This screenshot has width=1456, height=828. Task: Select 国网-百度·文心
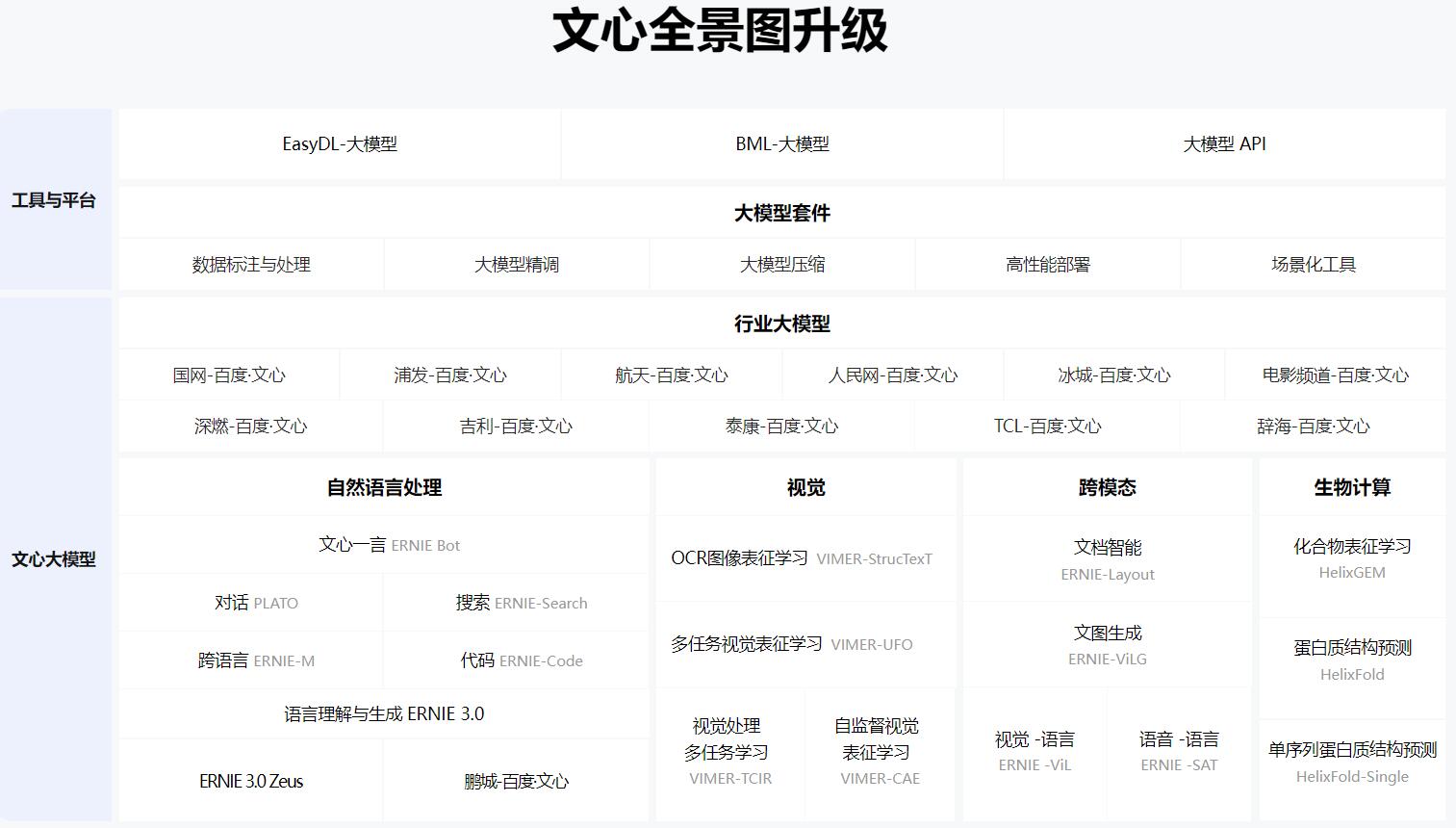[x=226, y=375]
